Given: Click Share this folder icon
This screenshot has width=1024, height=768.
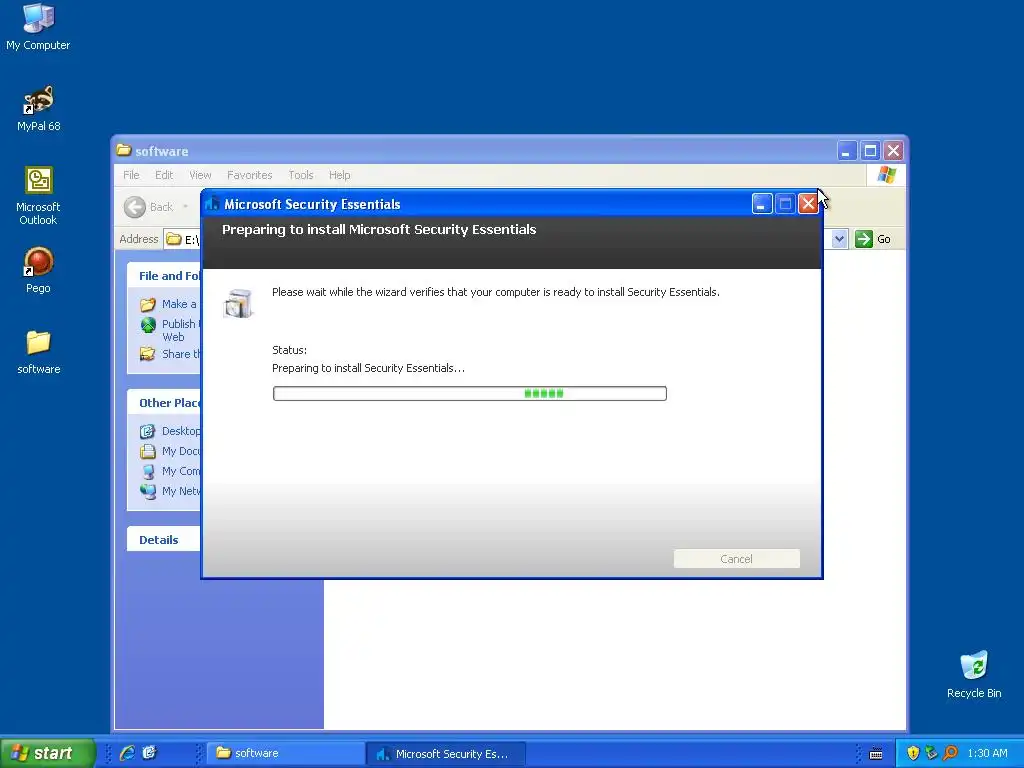Looking at the screenshot, I should (x=148, y=354).
